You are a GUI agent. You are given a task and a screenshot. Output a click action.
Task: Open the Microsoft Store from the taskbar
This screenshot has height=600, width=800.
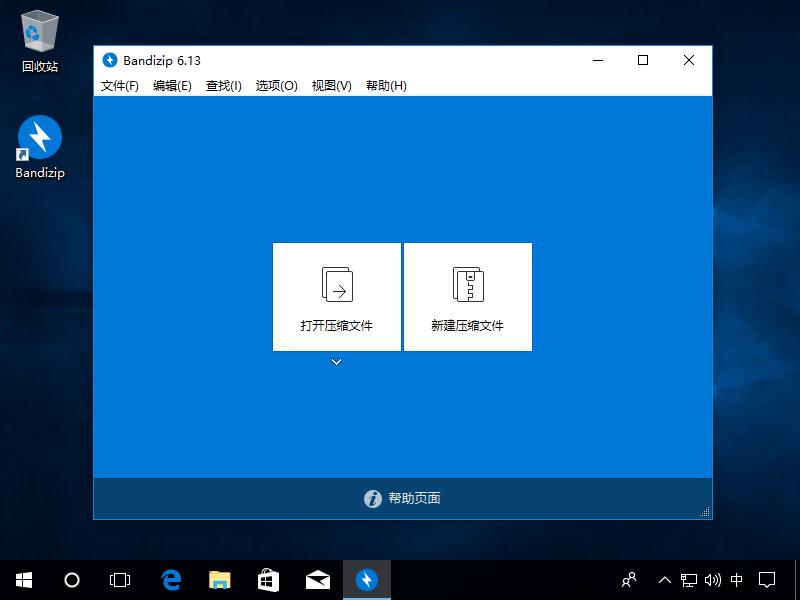point(268,580)
